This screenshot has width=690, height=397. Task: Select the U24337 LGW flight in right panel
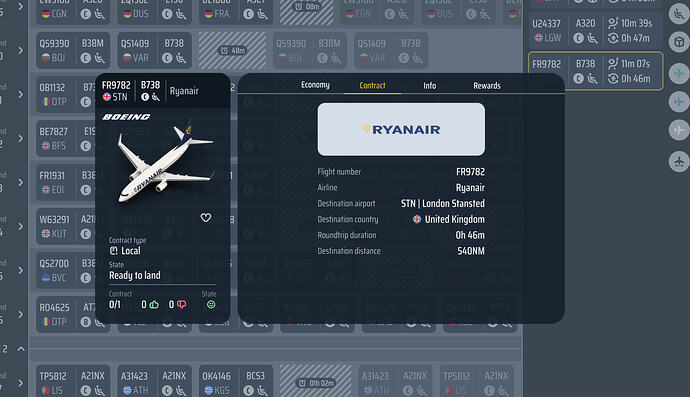(x=595, y=30)
